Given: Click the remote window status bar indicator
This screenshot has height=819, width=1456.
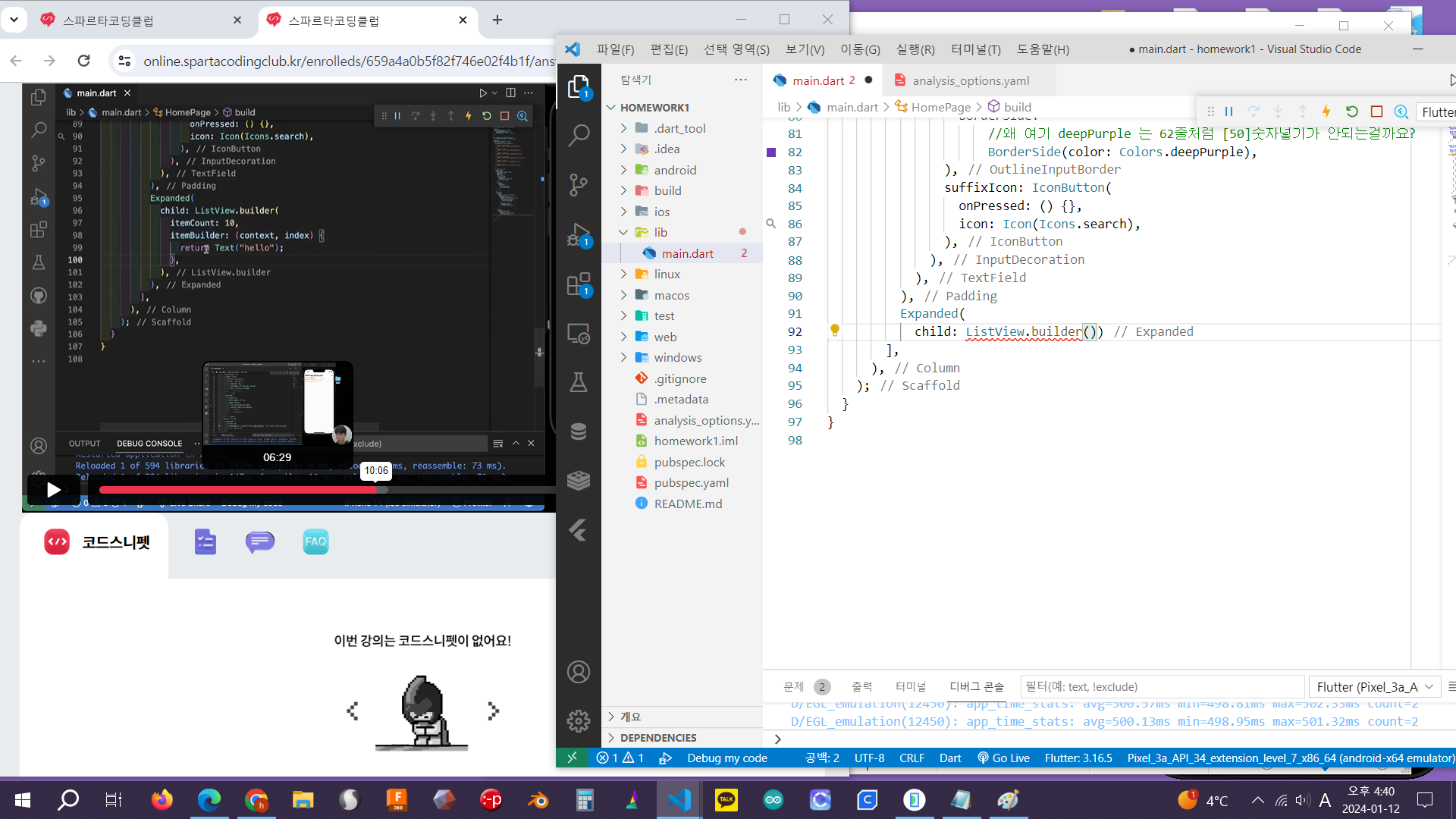Looking at the screenshot, I should [572, 758].
